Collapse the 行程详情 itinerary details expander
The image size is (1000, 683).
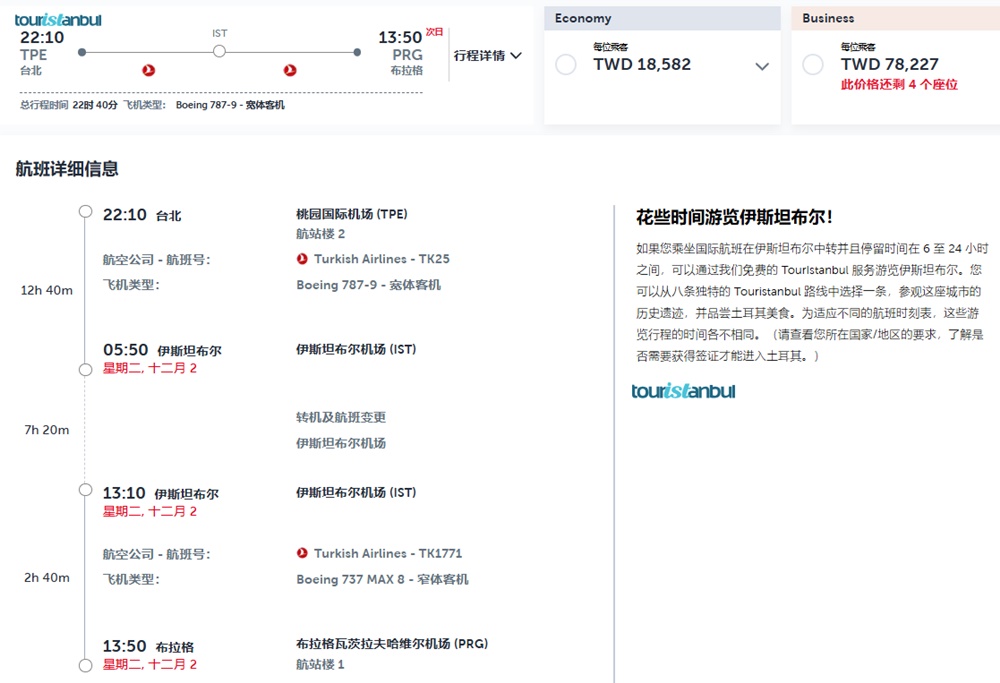point(488,55)
